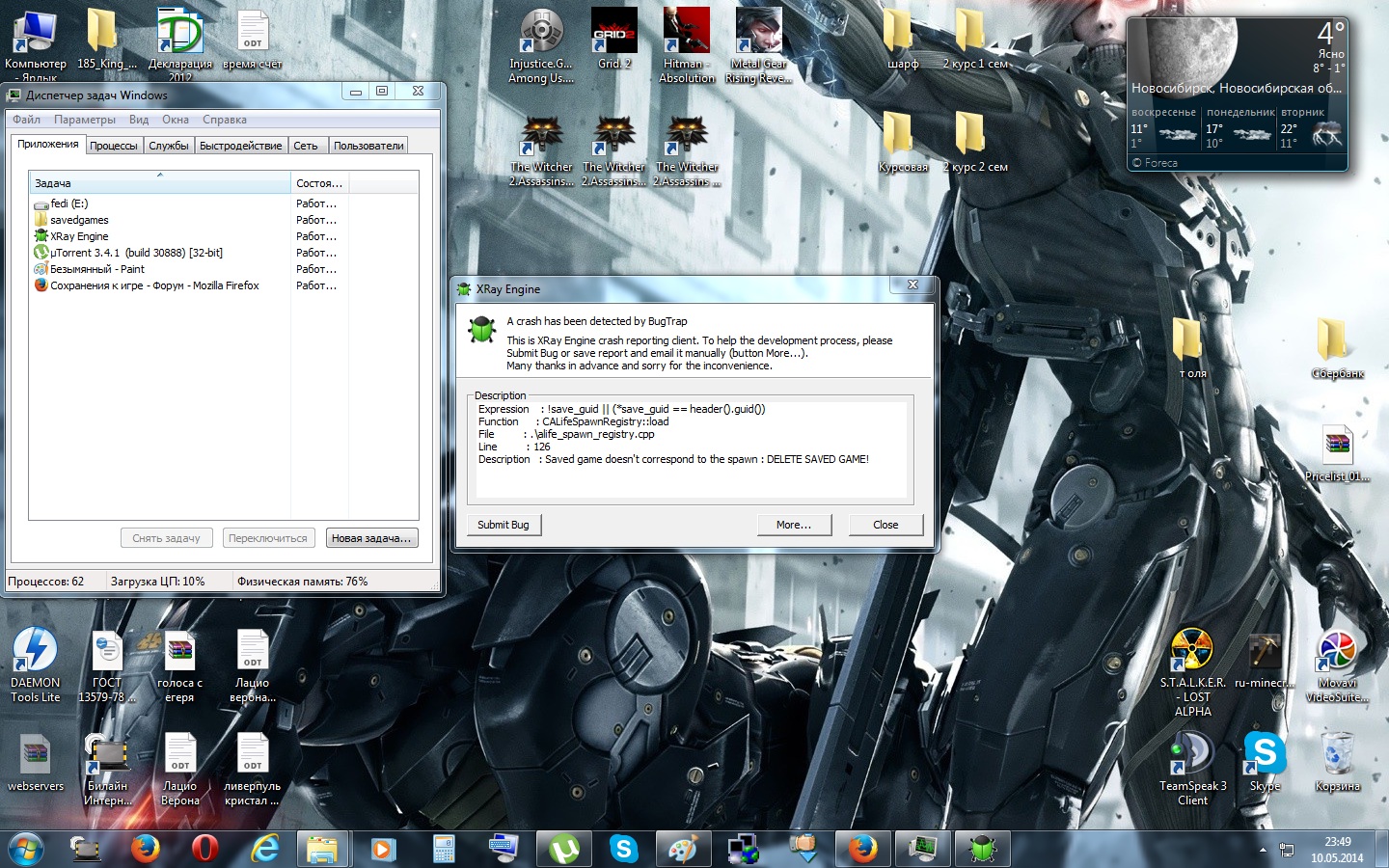The image size is (1389, 868).
Task: Sort task list by Задача column header
Action: coord(160,182)
